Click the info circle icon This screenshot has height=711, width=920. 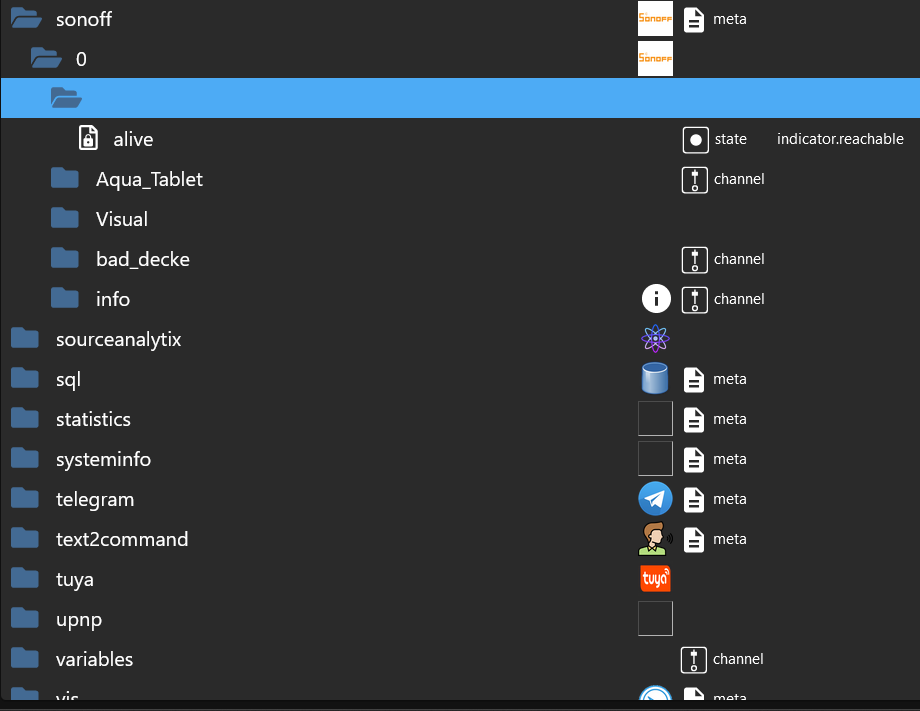(656, 299)
